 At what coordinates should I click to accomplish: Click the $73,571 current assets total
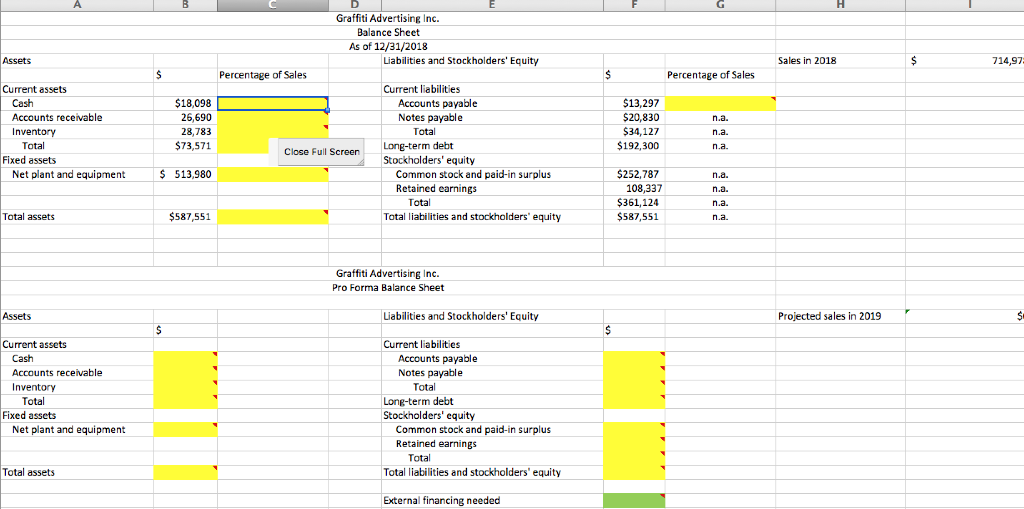tap(185, 146)
